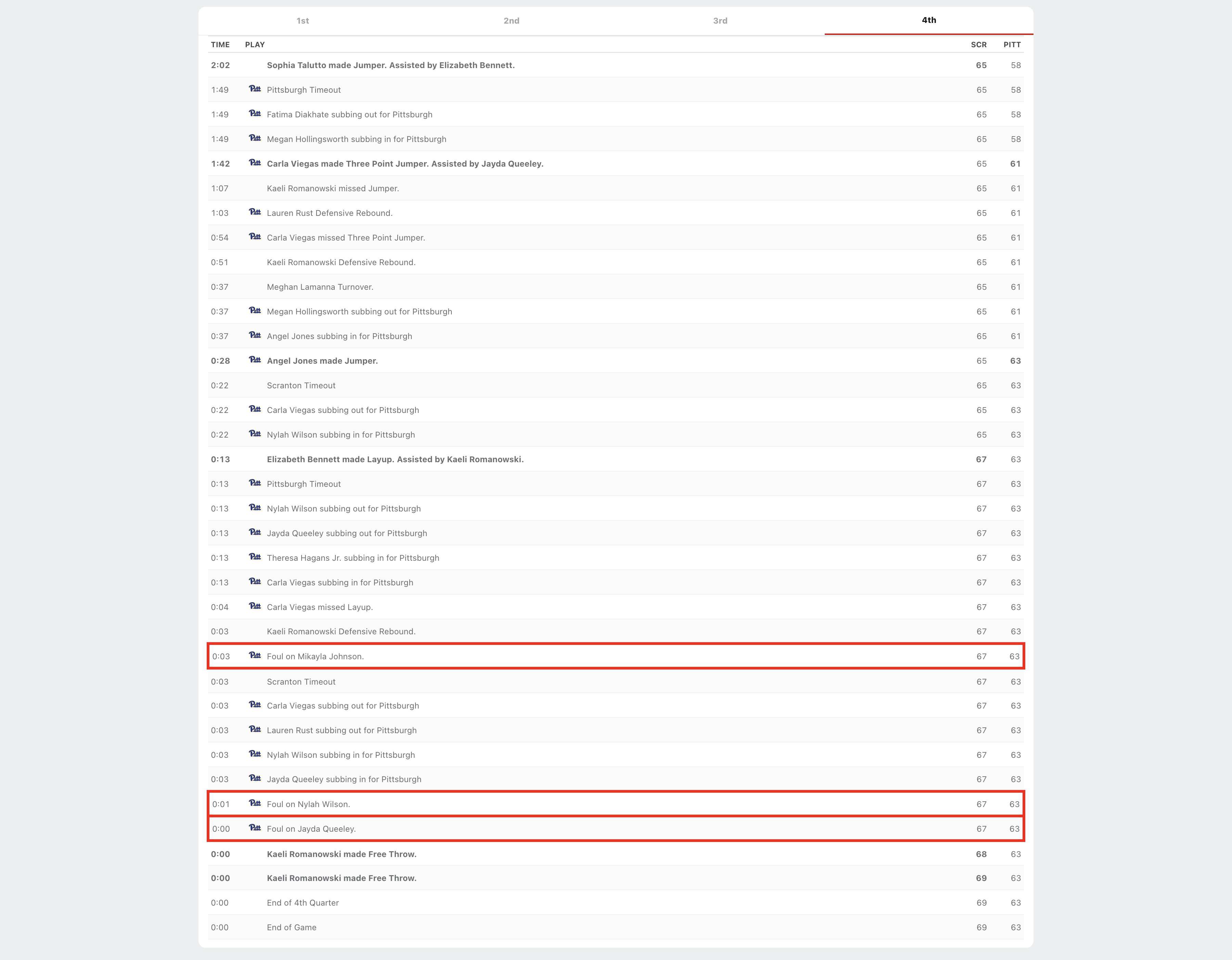Viewport: 1232px width, 960px height.
Task: Click Pitt logo on Angel Jones made Jumper
Action: pyautogui.click(x=255, y=360)
